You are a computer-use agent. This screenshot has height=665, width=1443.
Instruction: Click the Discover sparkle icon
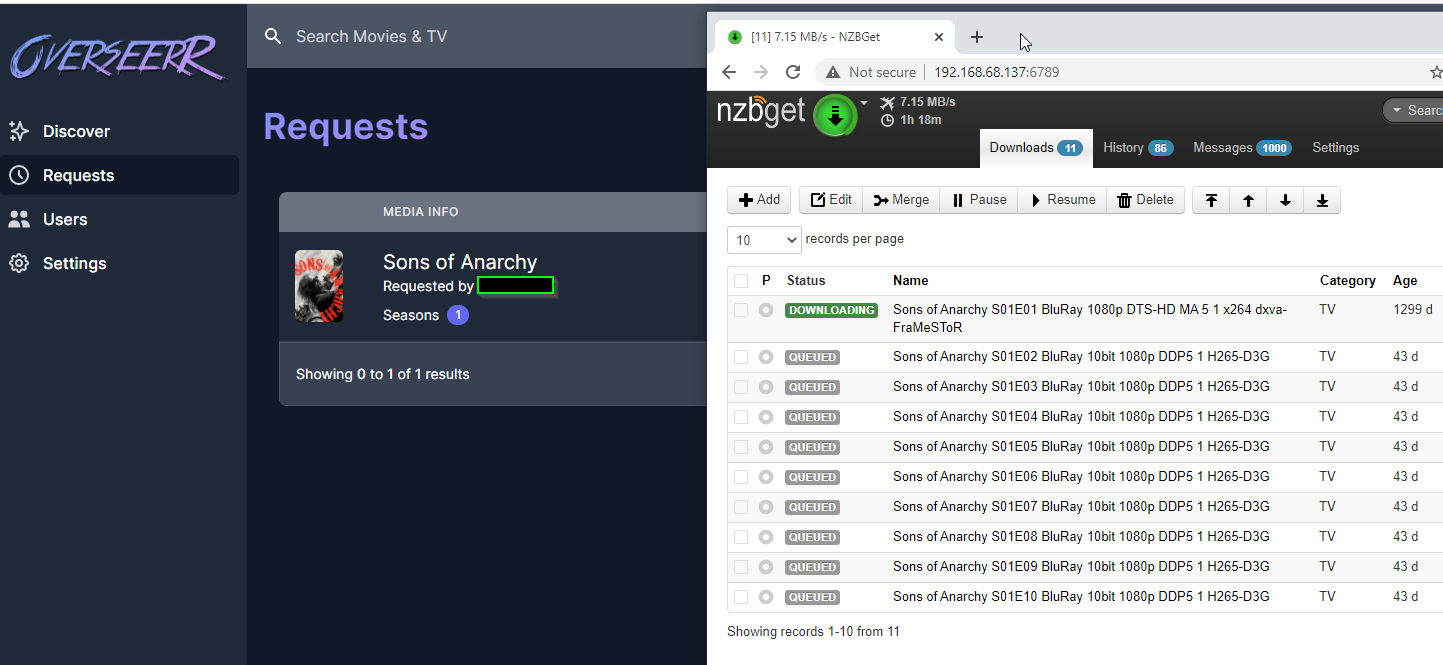[x=18, y=131]
